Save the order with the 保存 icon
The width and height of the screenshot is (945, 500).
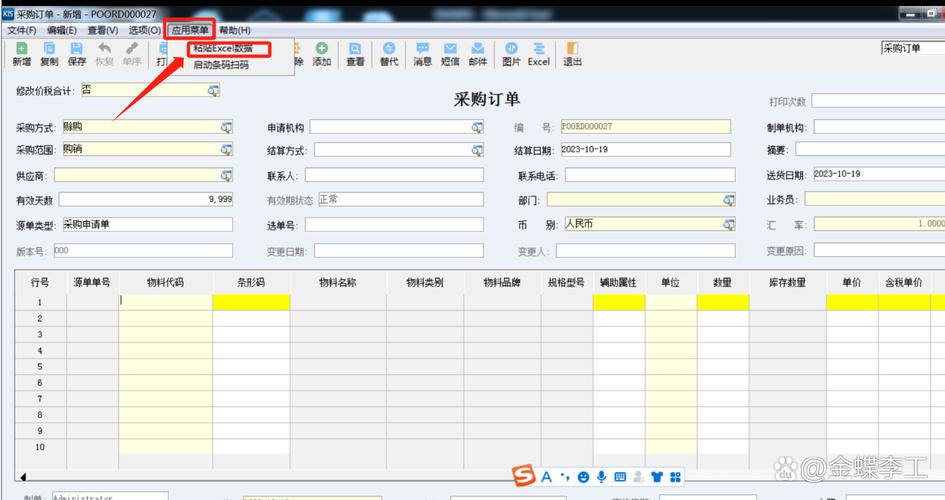tap(76, 54)
